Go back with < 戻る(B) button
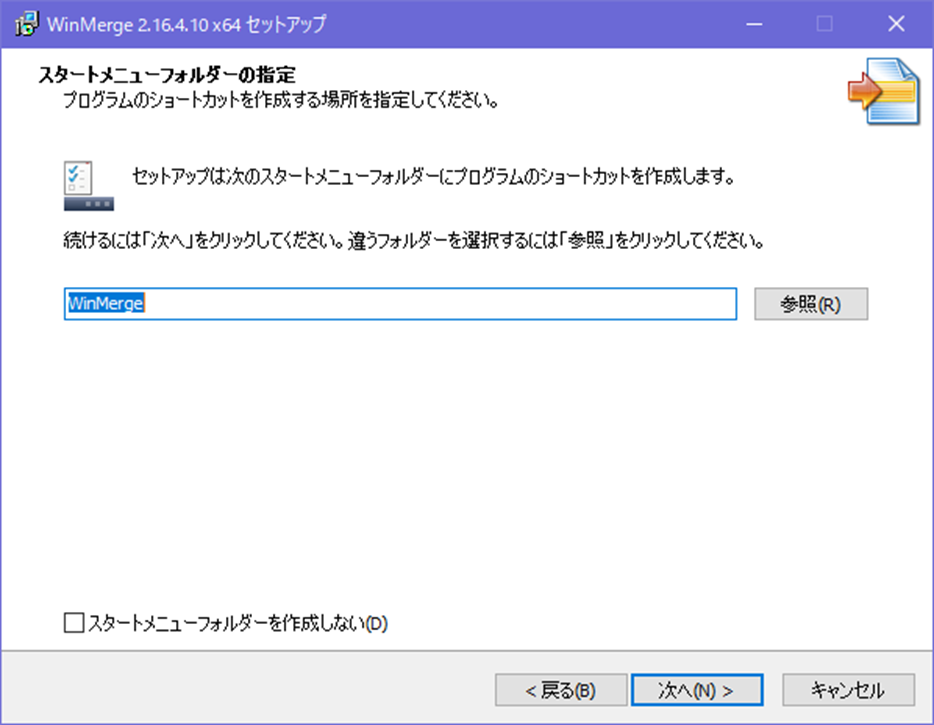 coord(561,690)
